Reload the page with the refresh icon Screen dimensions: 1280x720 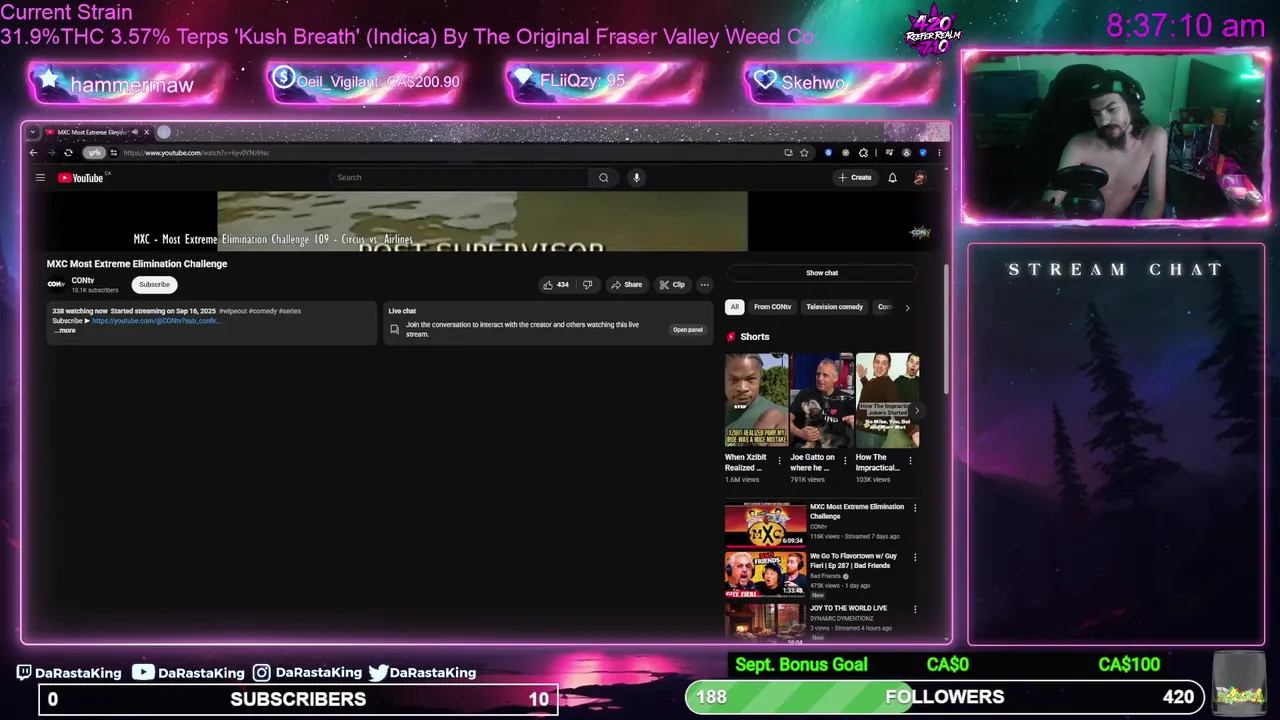click(68, 153)
